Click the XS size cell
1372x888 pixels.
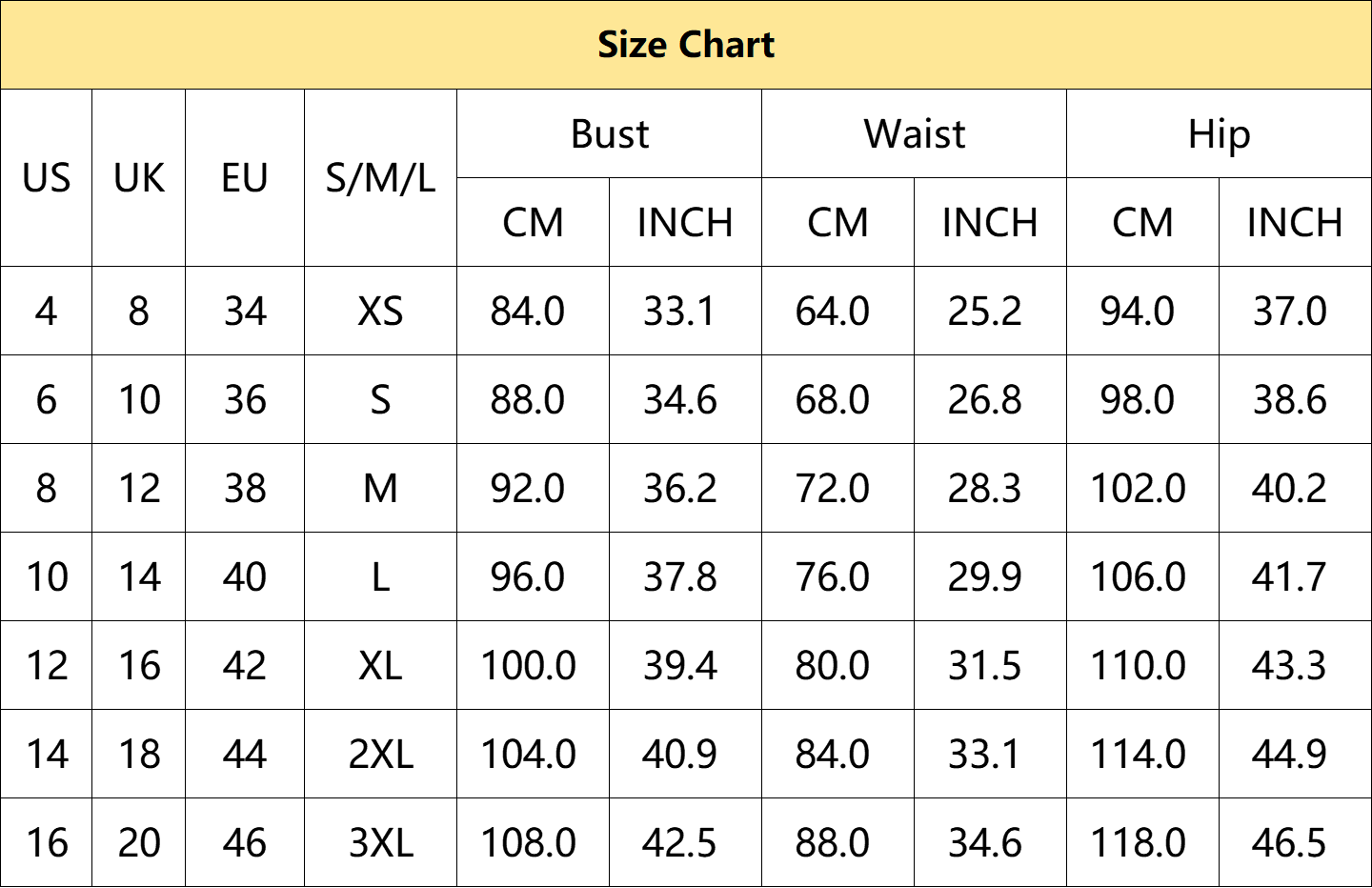[x=380, y=312]
